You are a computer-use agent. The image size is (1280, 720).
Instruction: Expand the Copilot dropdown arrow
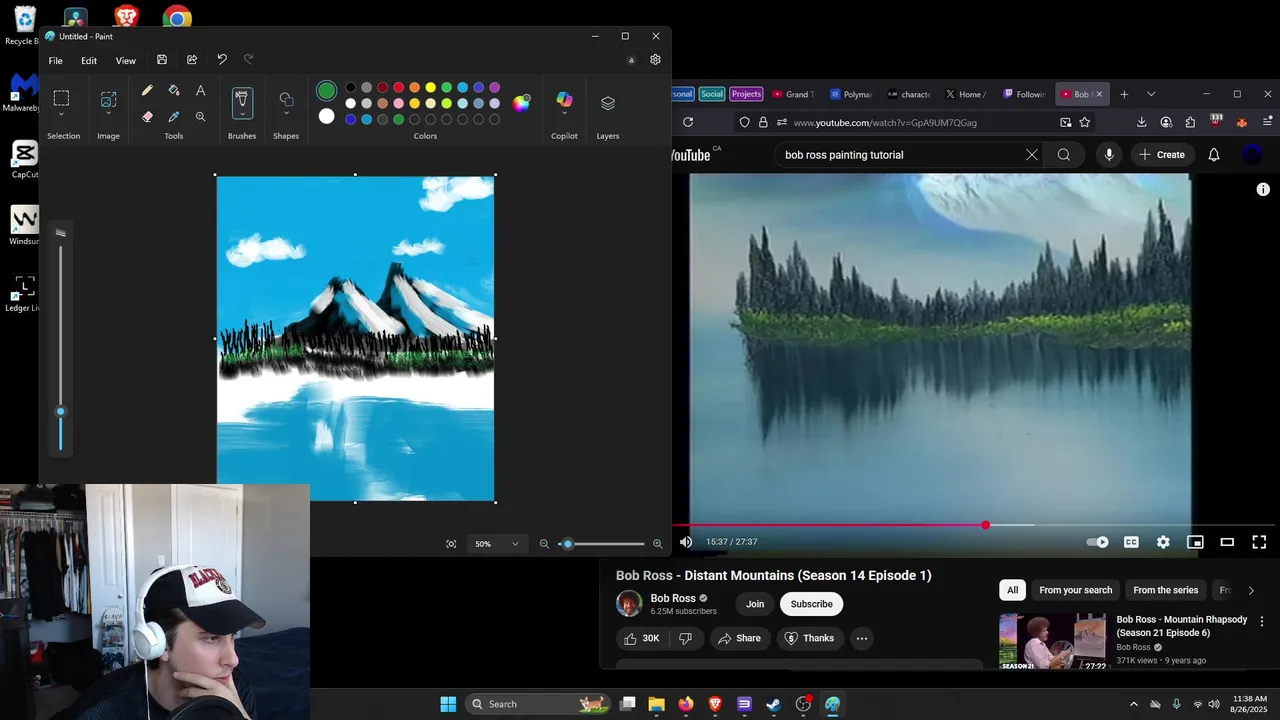(564, 114)
